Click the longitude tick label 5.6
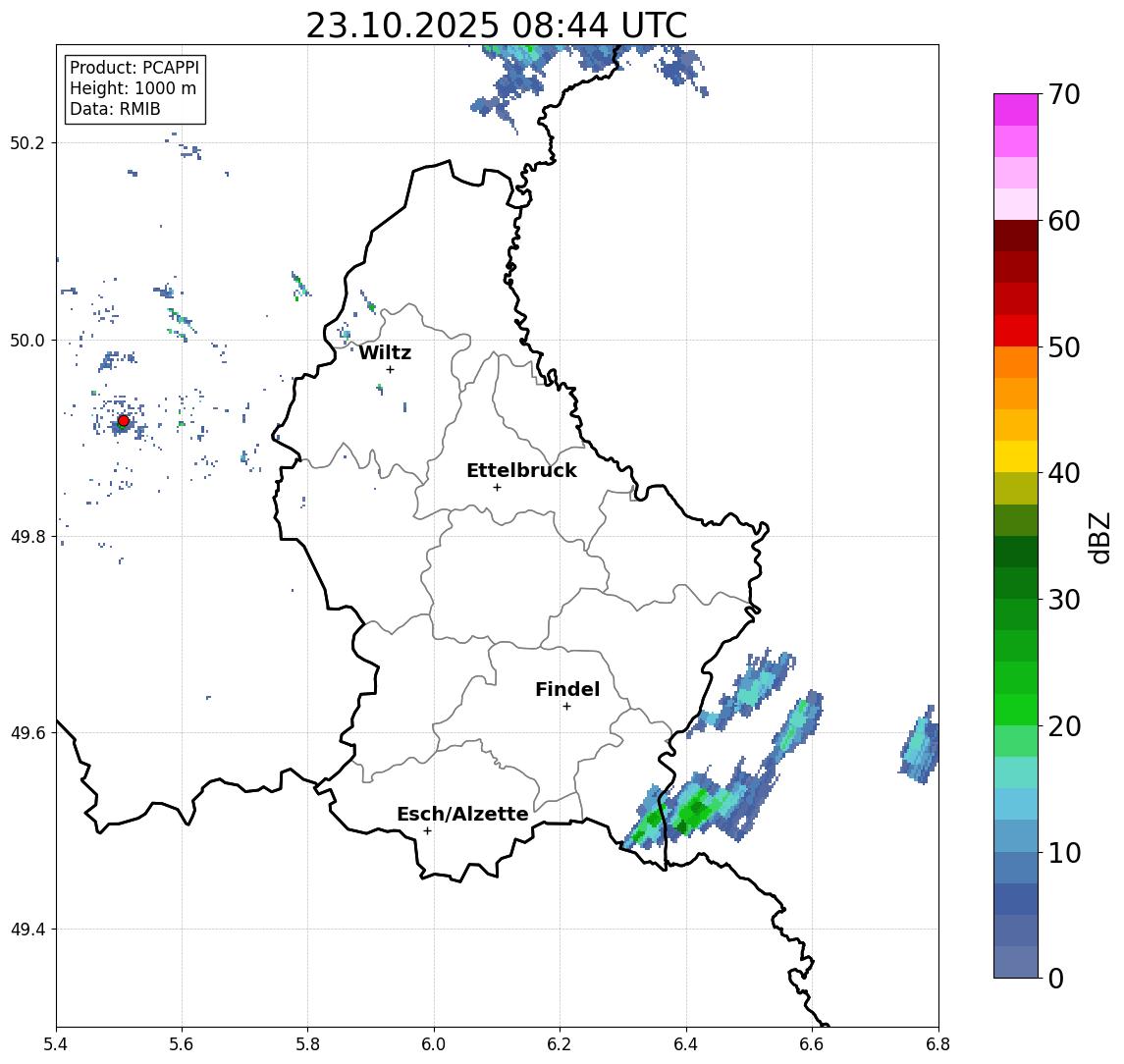Screen dimensions: 1124x1064 (182, 1044)
